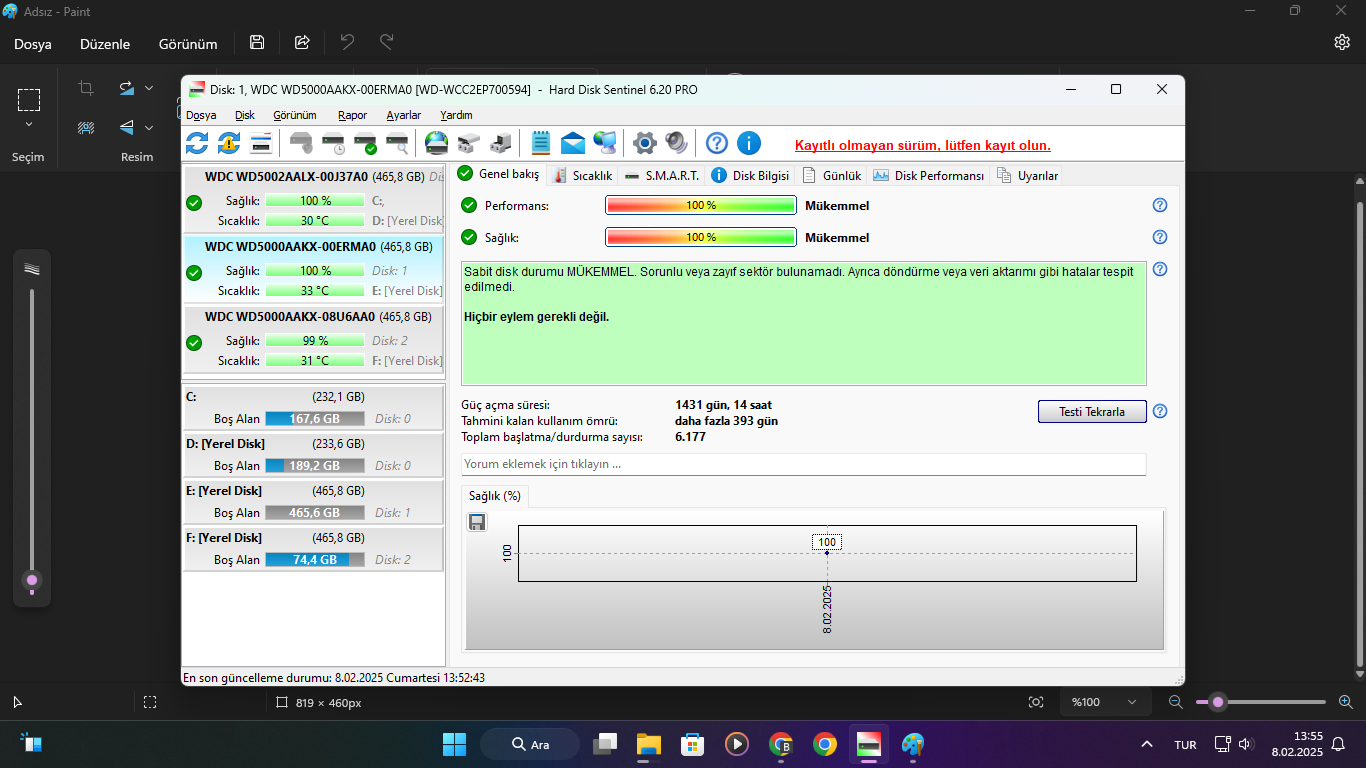Click the red unregistered version link

pos(923,145)
